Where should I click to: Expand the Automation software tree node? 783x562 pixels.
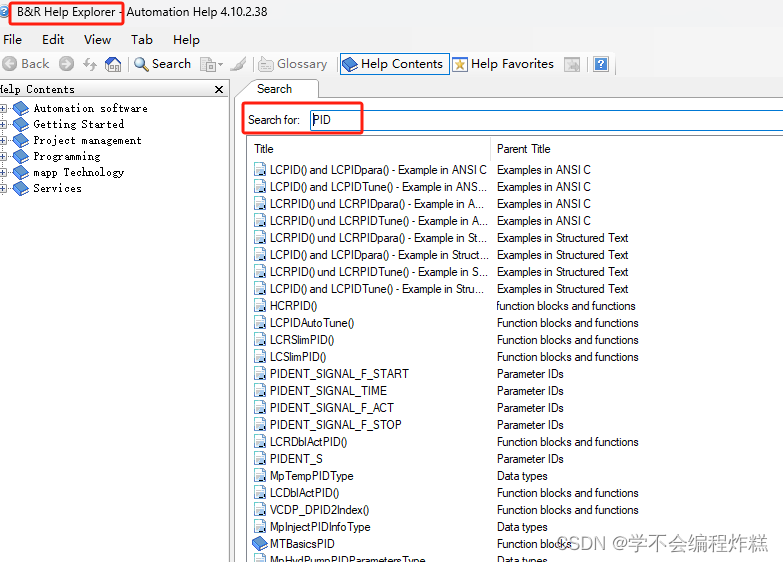(x=3, y=108)
